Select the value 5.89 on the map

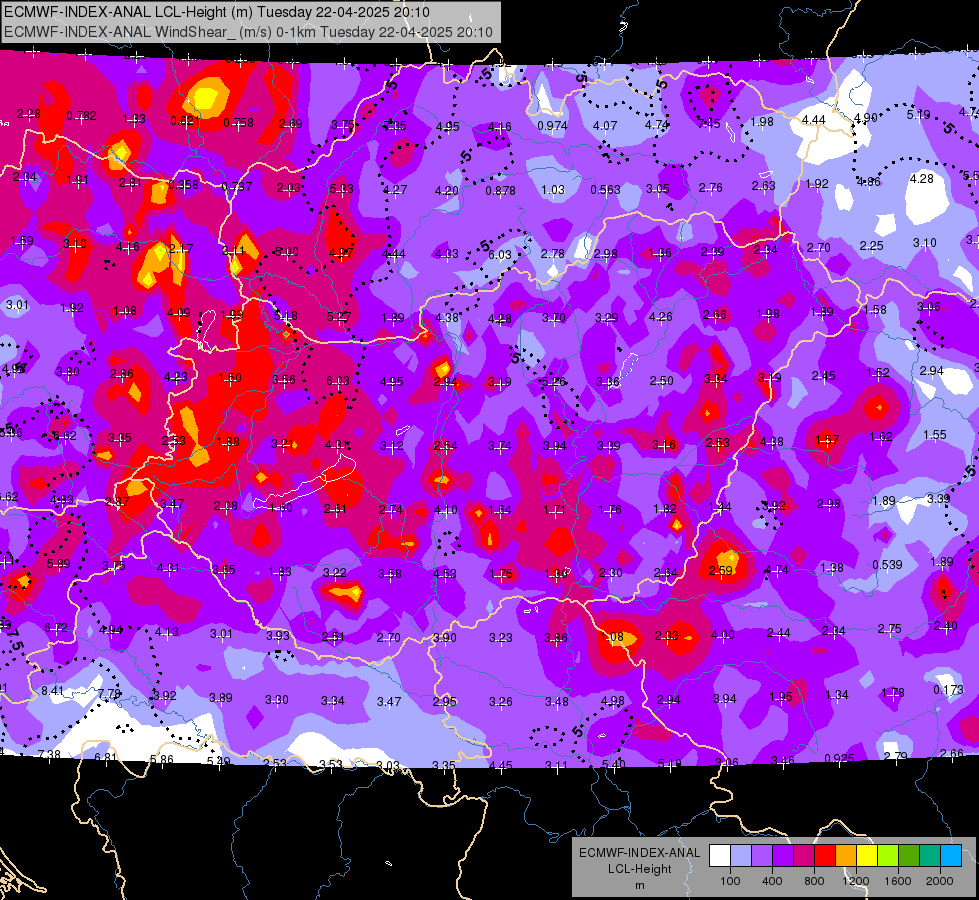58,564
